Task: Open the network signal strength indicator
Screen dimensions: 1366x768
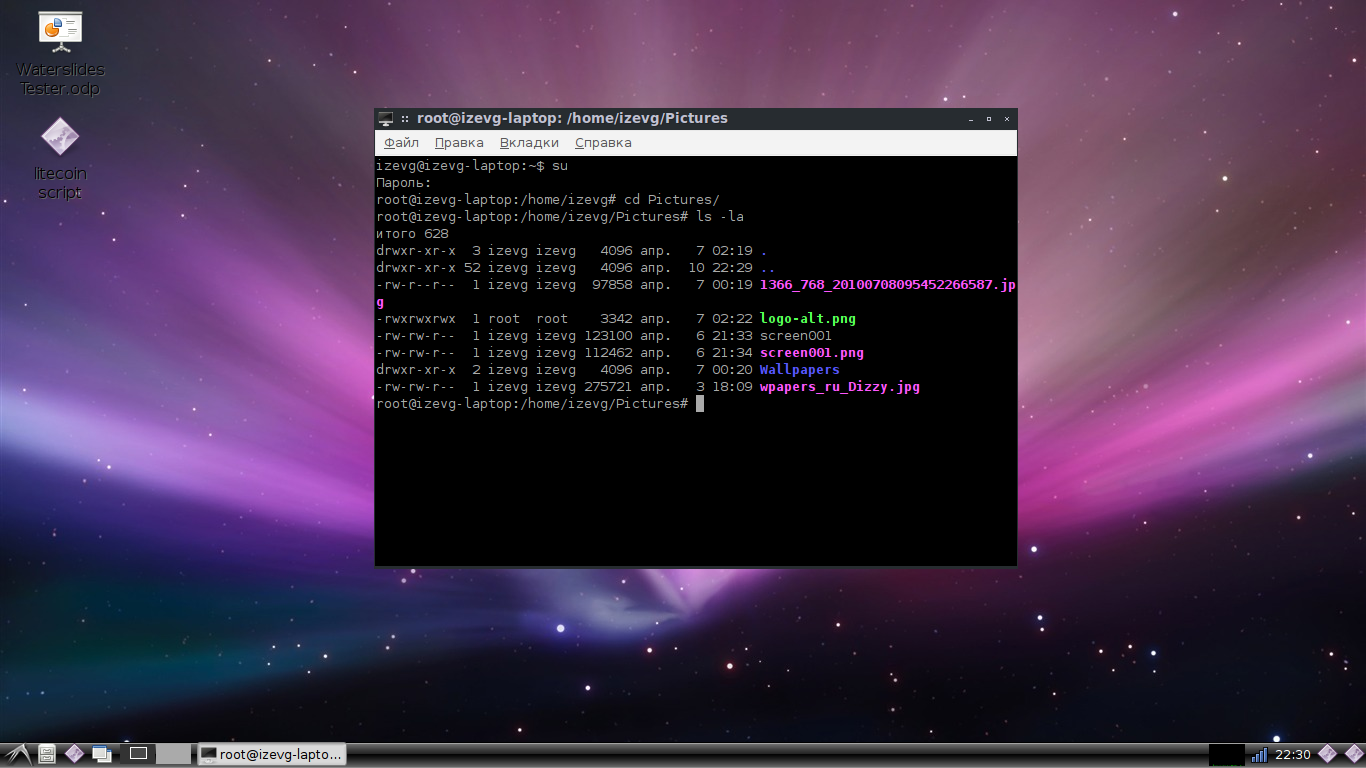Action: point(1259,754)
